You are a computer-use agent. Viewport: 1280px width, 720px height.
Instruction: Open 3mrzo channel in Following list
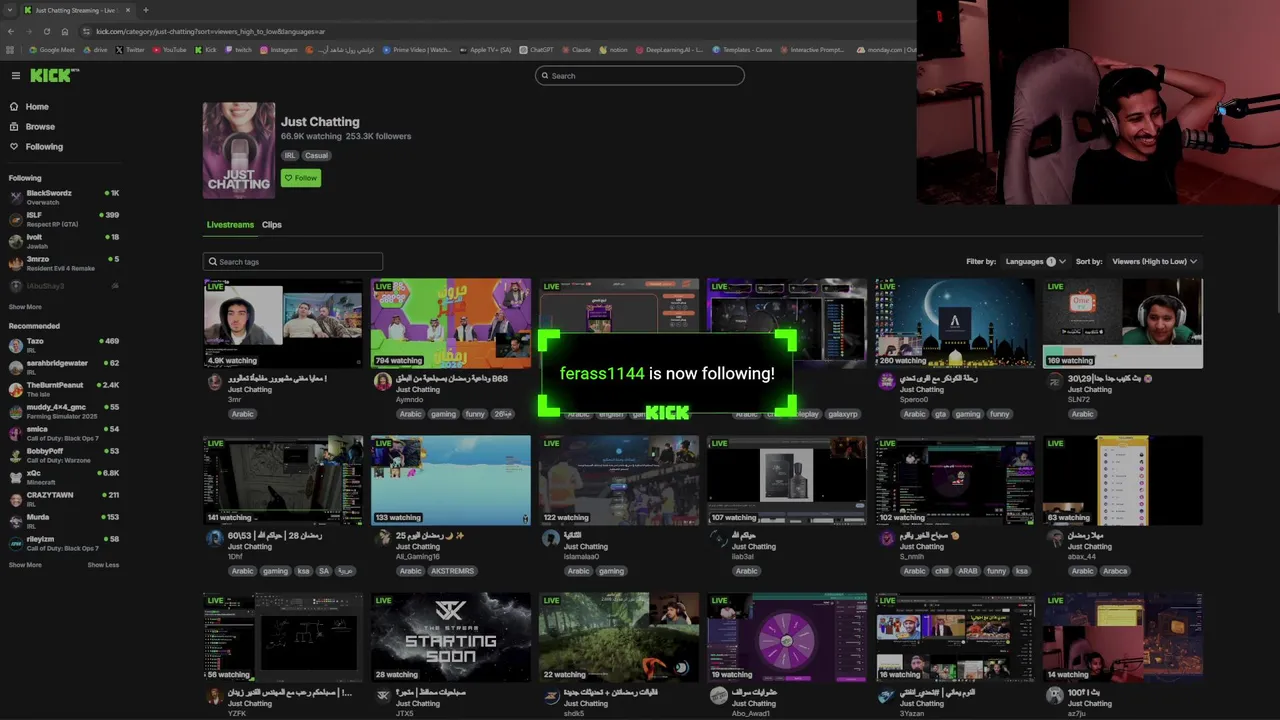pyautogui.click(x=64, y=263)
